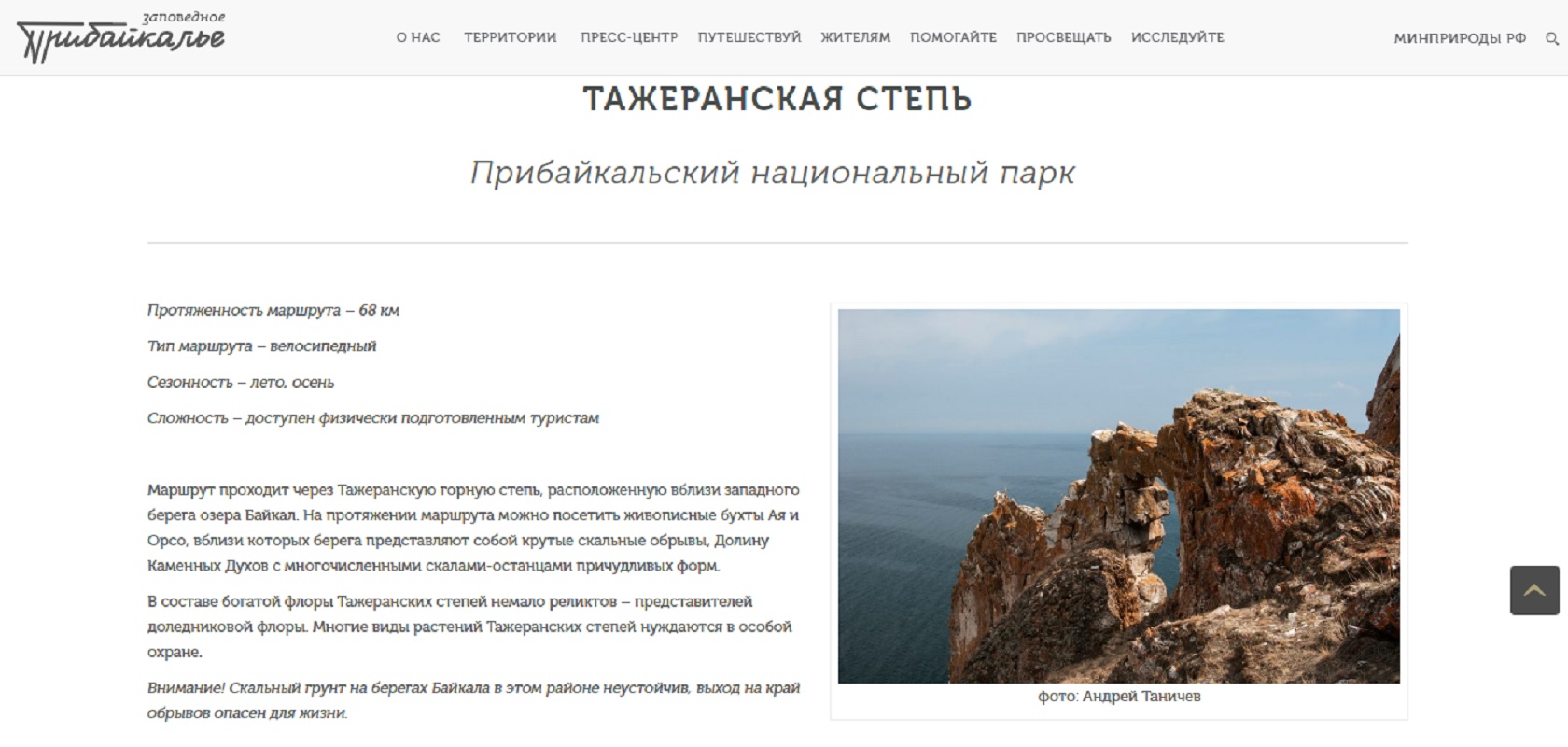Click the paragraph starting Маршрут проходит через
The image size is (1568, 747).
point(473,528)
